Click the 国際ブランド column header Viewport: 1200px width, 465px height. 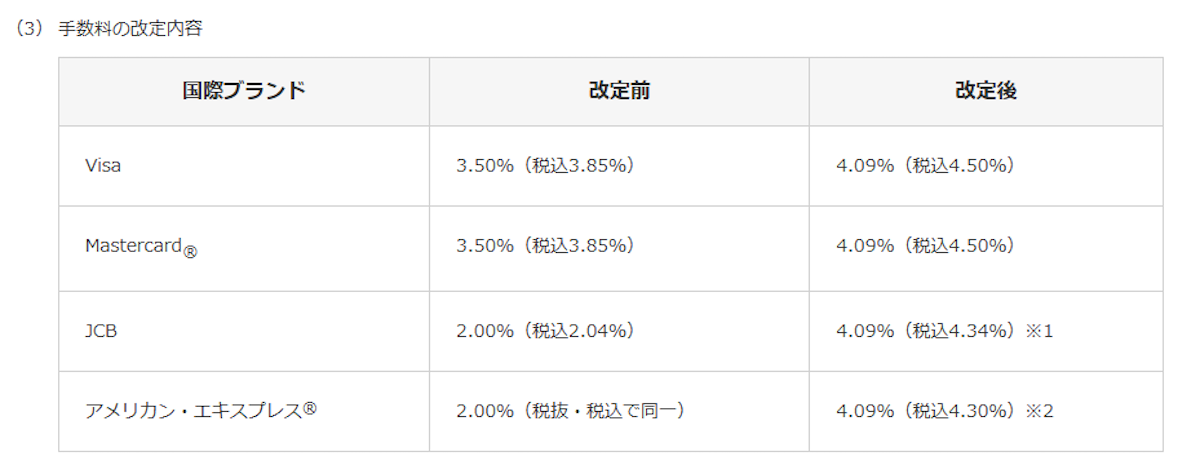click(x=244, y=91)
